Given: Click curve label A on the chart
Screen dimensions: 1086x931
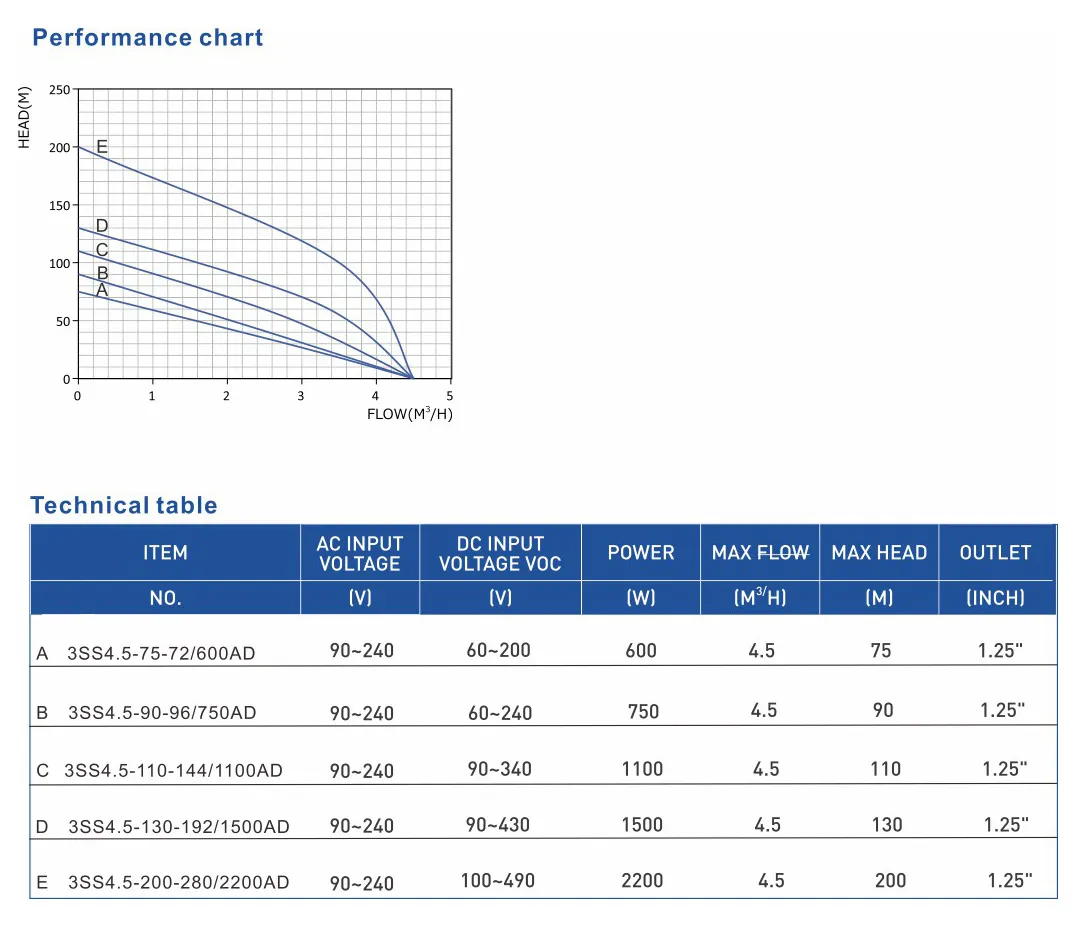Looking at the screenshot, I should [x=102, y=290].
